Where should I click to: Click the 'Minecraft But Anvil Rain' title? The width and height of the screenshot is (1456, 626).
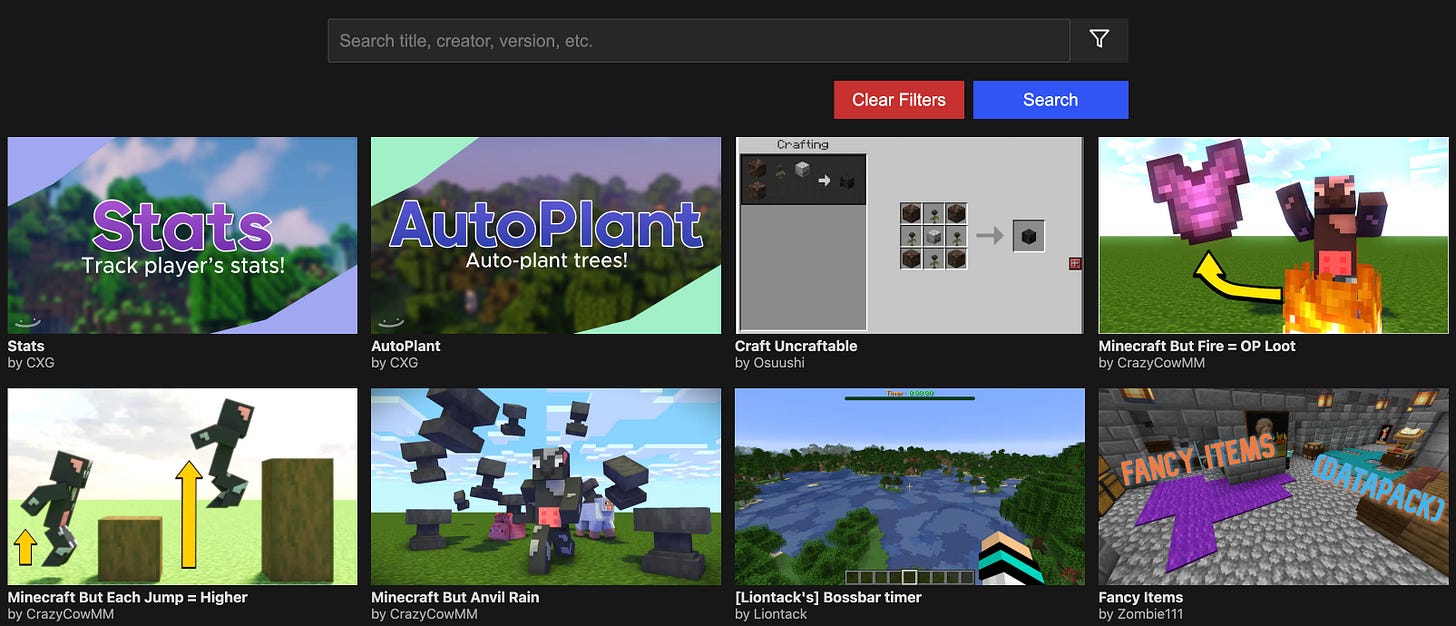(455, 597)
